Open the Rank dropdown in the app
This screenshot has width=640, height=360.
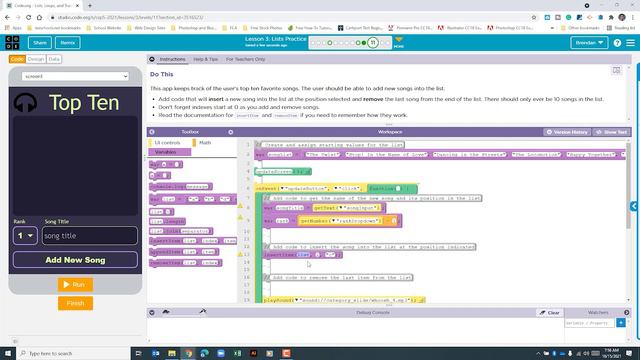(x=25, y=236)
